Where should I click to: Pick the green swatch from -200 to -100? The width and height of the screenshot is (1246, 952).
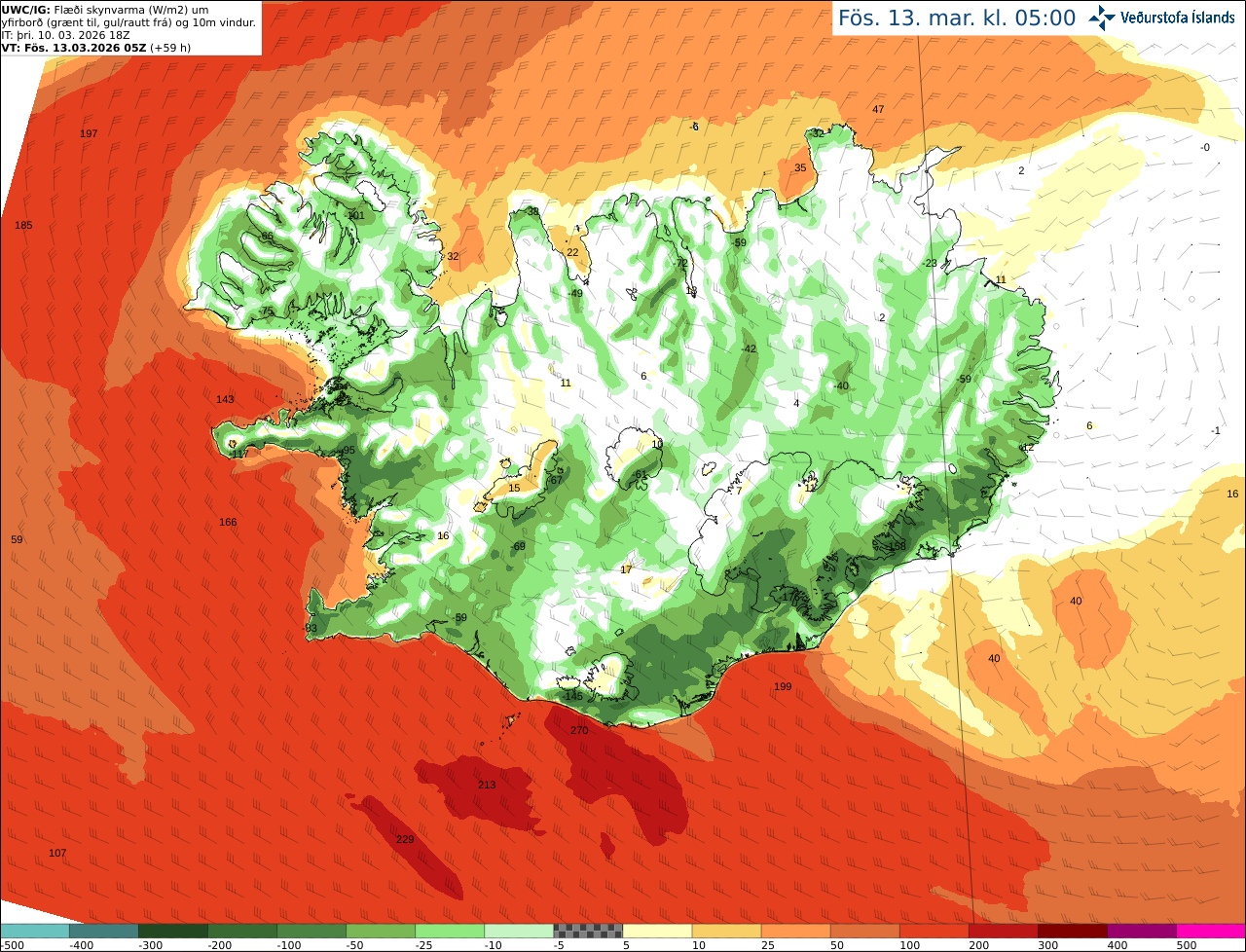(x=242, y=932)
